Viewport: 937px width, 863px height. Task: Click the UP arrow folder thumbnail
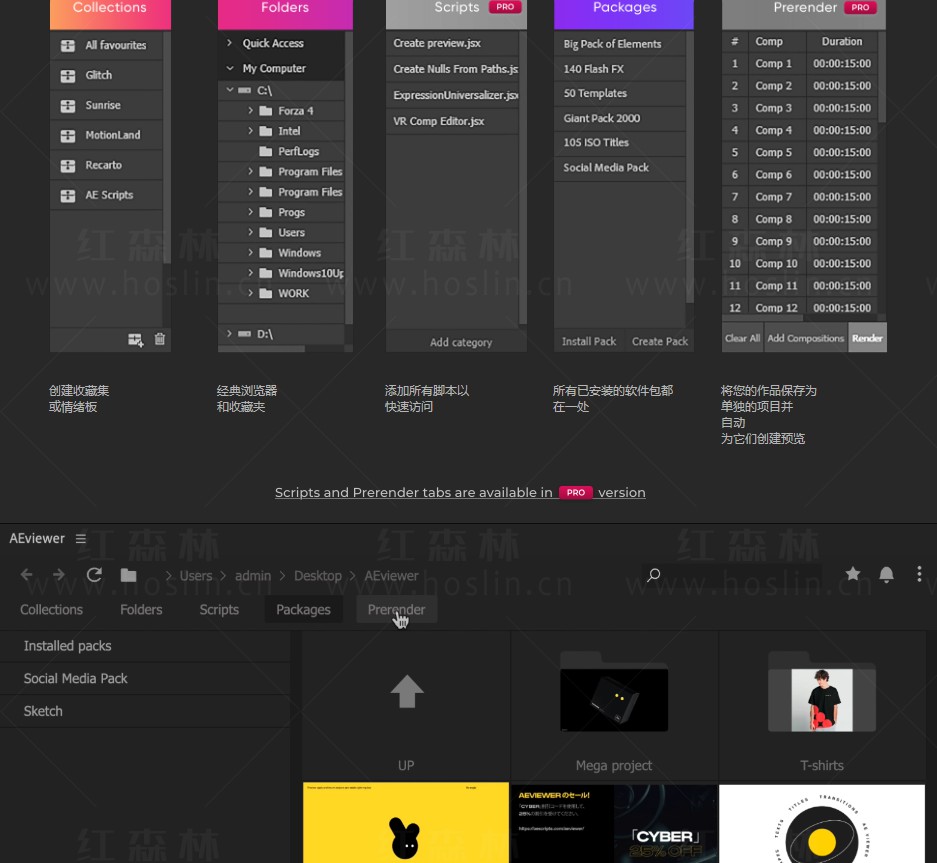click(406, 691)
